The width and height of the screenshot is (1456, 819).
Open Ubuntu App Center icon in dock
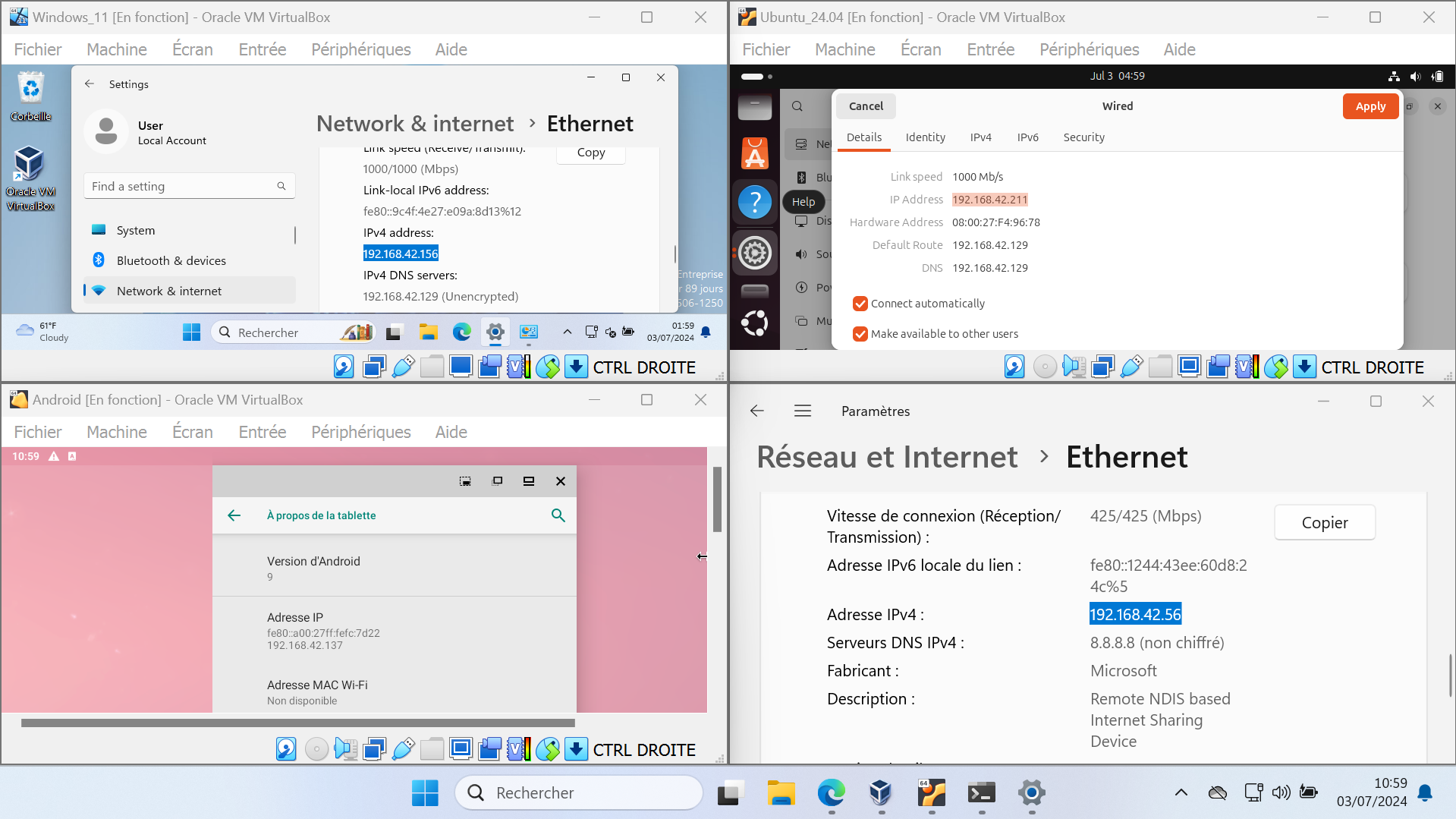pyautogui.click(x=755, y=154)
